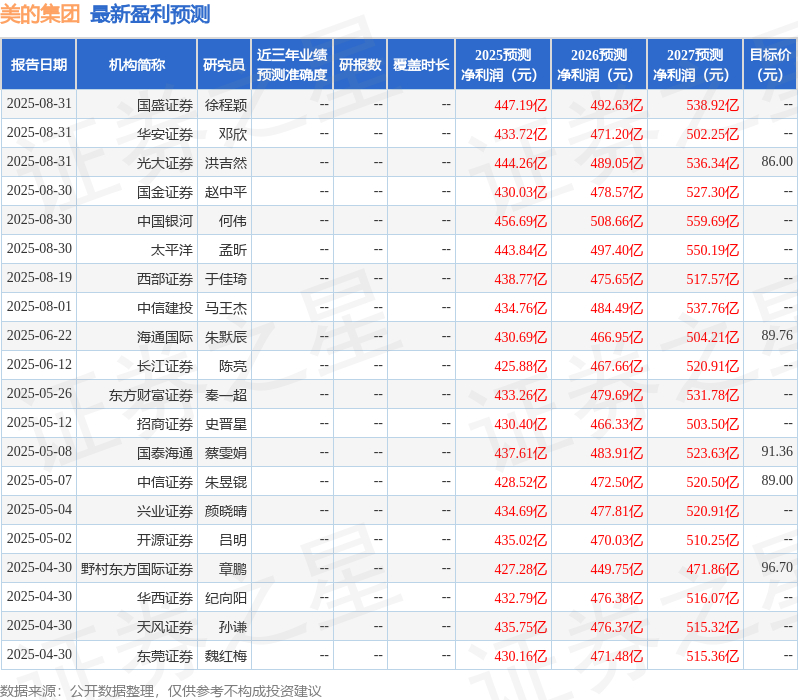Select researcher 纪向阳
The width and height of the screenshot is (798, 700).
[x=225, y=599]
